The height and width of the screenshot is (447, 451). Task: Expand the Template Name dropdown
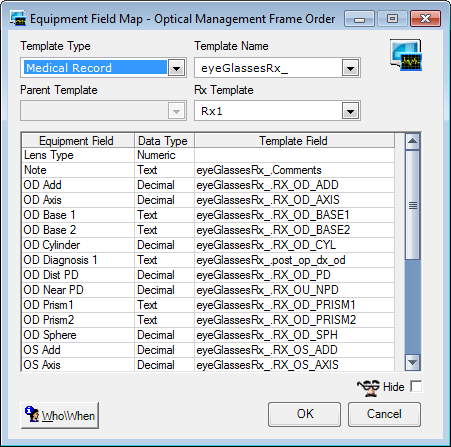pyautogui.click(x=350, y=68)
